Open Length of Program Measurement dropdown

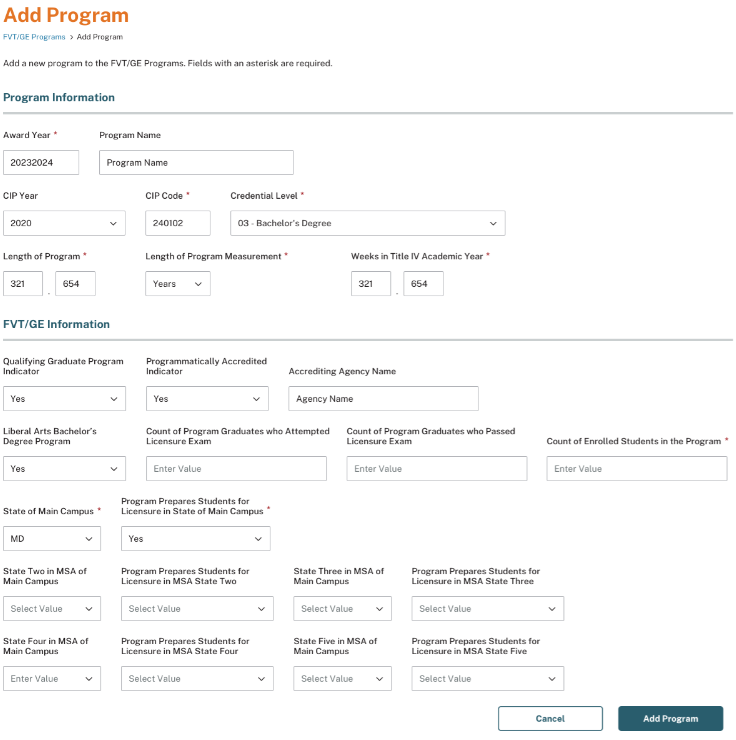pos(178,284)
